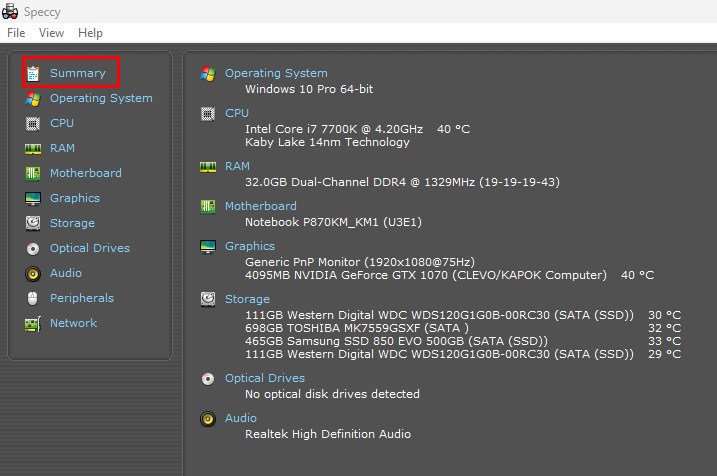This screenshot has height=476, width=717.
Task: Open the View menu
Action: click(51, 33)
